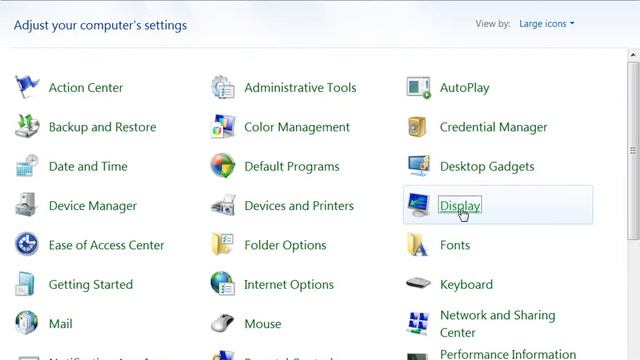This screenshot has width=640, height=360.
Task: Go to Backup and Restore
Action: point(102,127)
